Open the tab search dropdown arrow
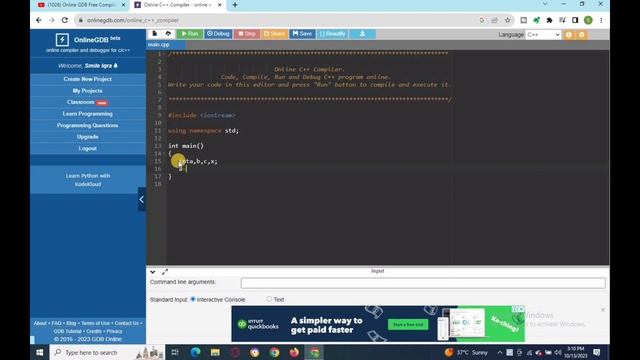 point(545,4)
